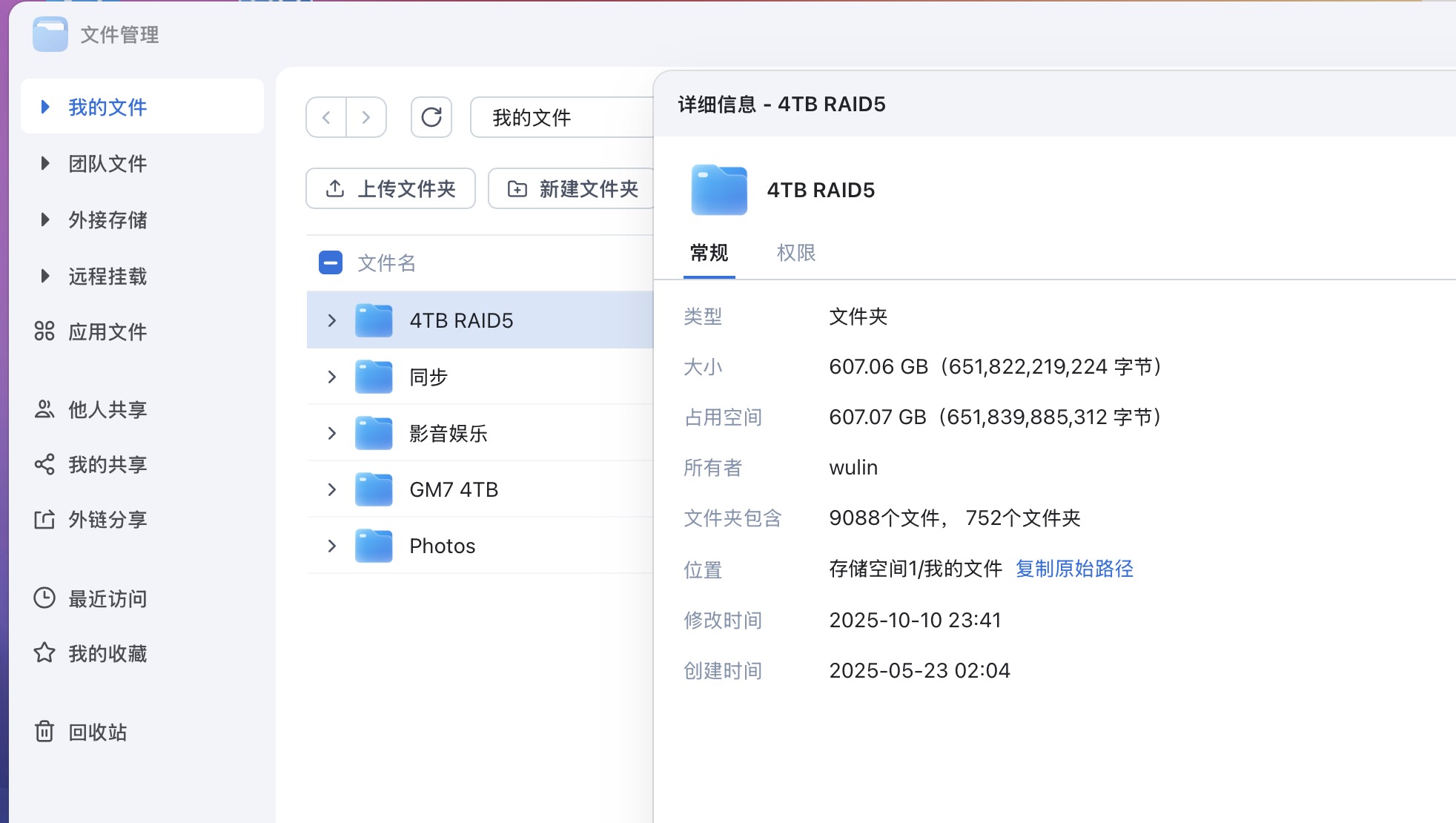Click 复制原始路径 link

1074,569
